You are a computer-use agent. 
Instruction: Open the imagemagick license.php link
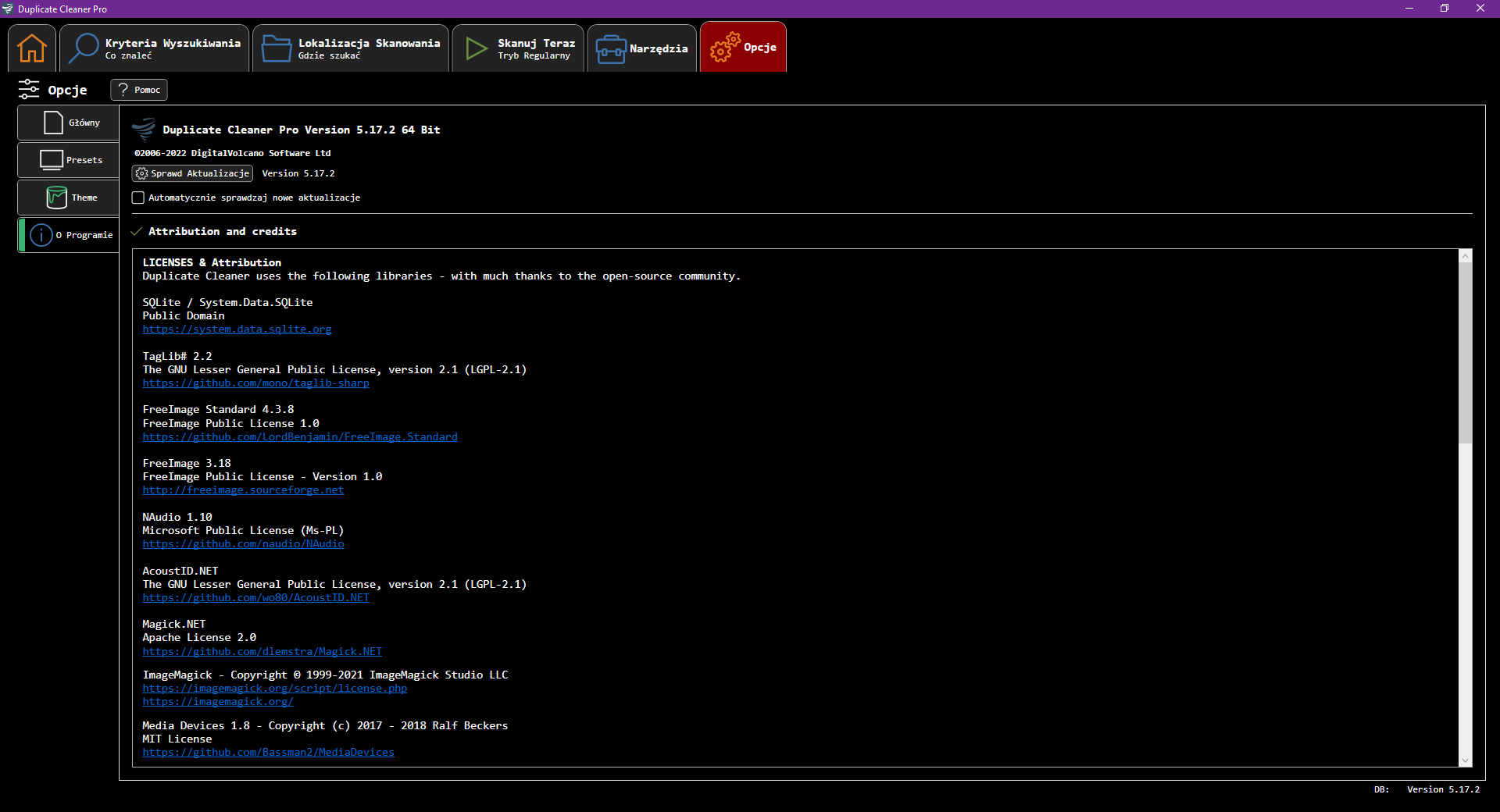click(x=274, y=689)
